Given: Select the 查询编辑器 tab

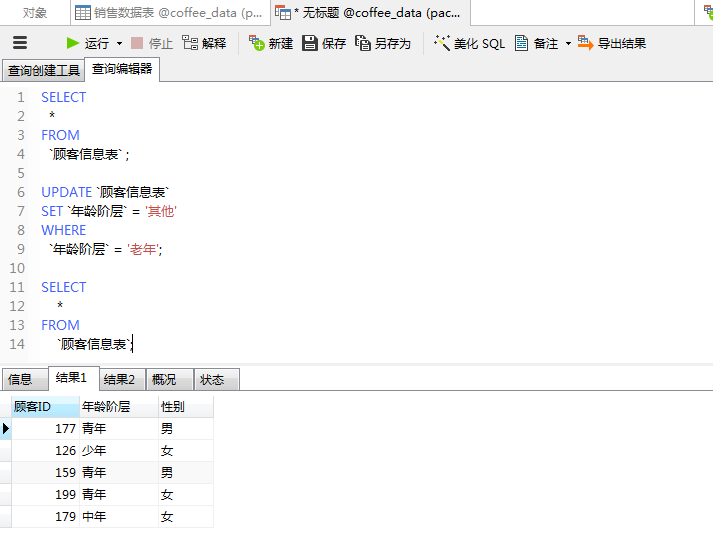Looking at the screenshot, I should (x=122, y=69).
